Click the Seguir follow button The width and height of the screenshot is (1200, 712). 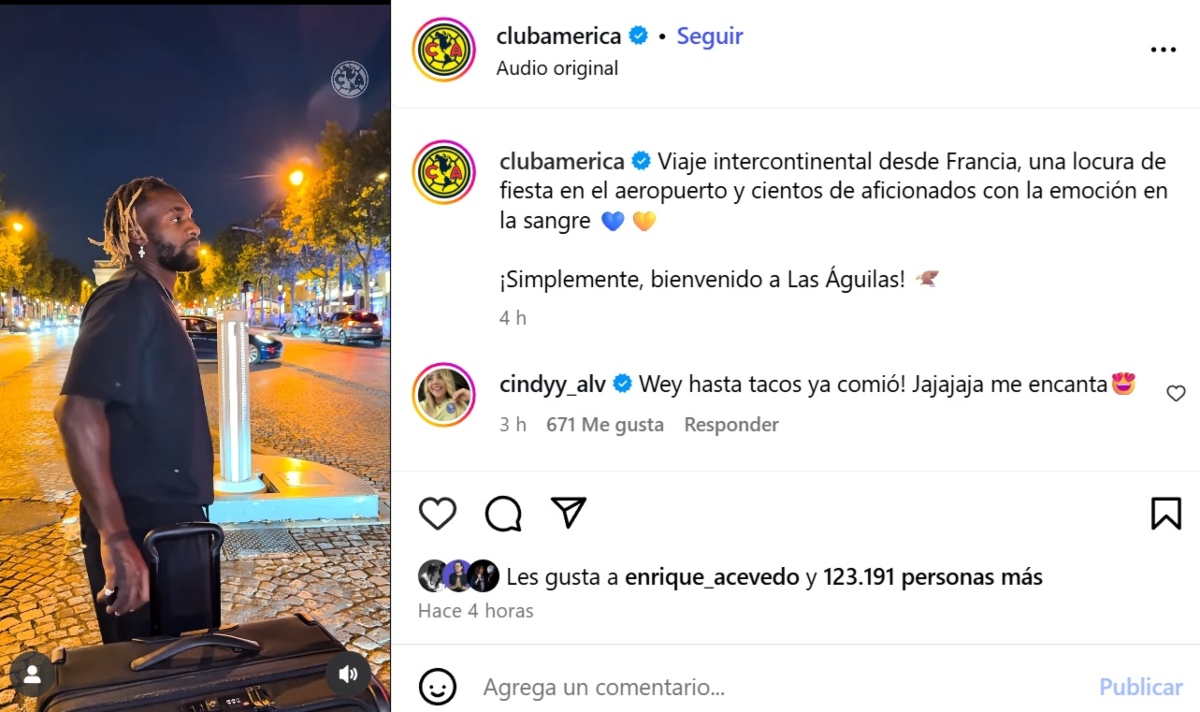(x=710, y=36)
